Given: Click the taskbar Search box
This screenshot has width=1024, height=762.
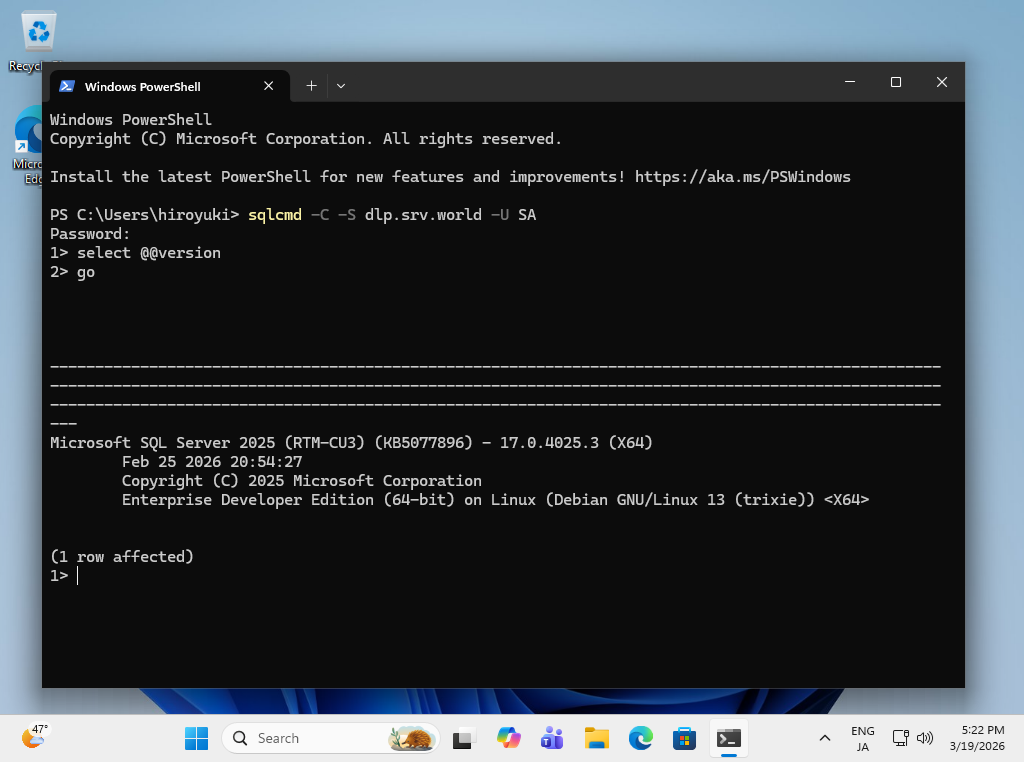Looking at the screenshot, I should [x=330, y=738].
